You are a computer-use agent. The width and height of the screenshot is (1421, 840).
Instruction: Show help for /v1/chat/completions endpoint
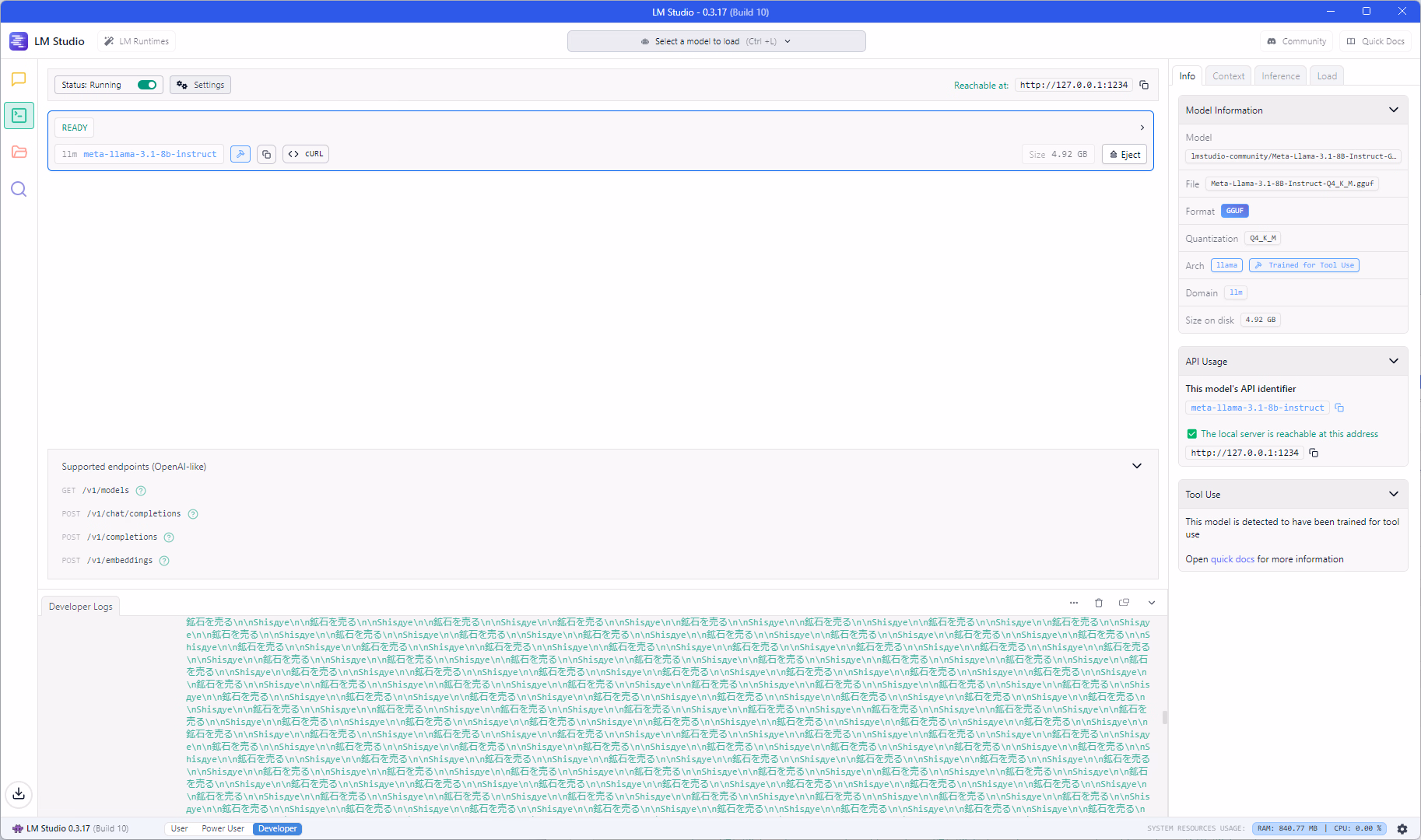[x=193, y=514]
